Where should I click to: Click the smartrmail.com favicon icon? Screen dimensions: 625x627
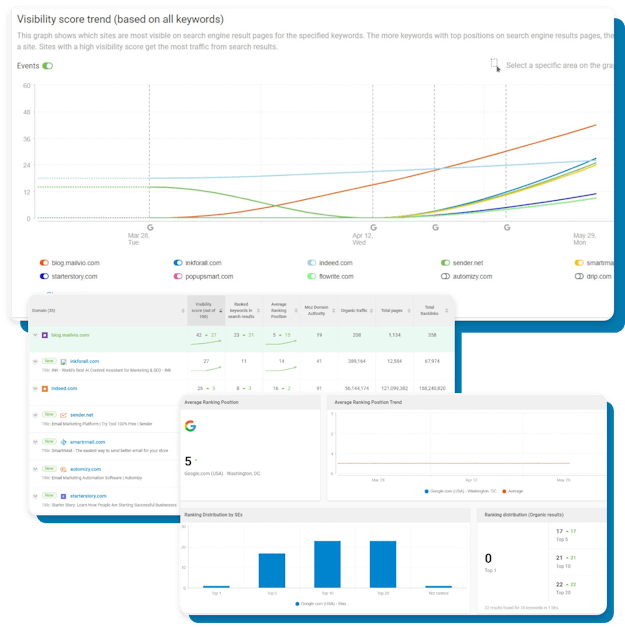point(62,441)
